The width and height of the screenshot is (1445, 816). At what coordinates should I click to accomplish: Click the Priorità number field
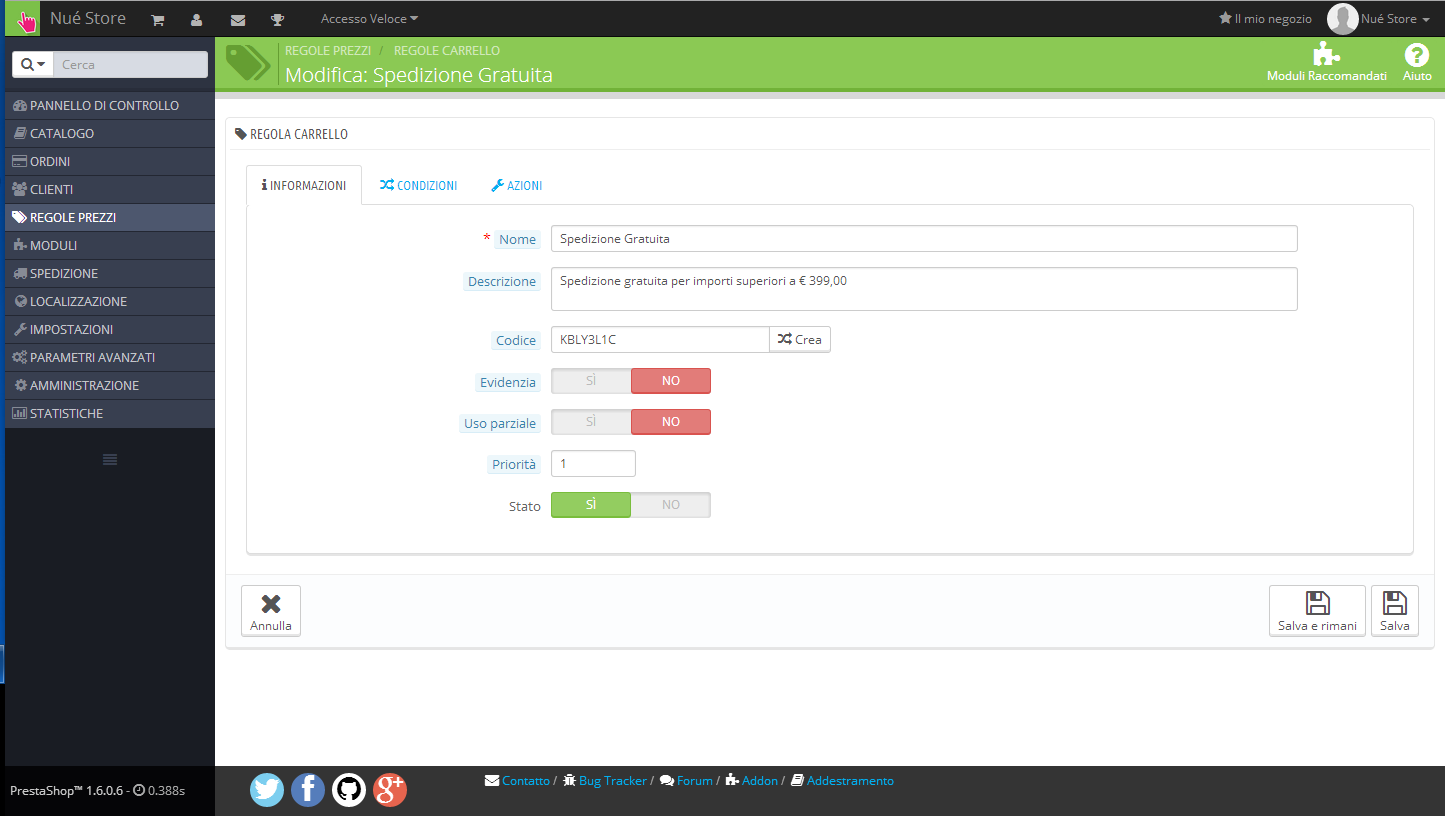click(593, 464)
